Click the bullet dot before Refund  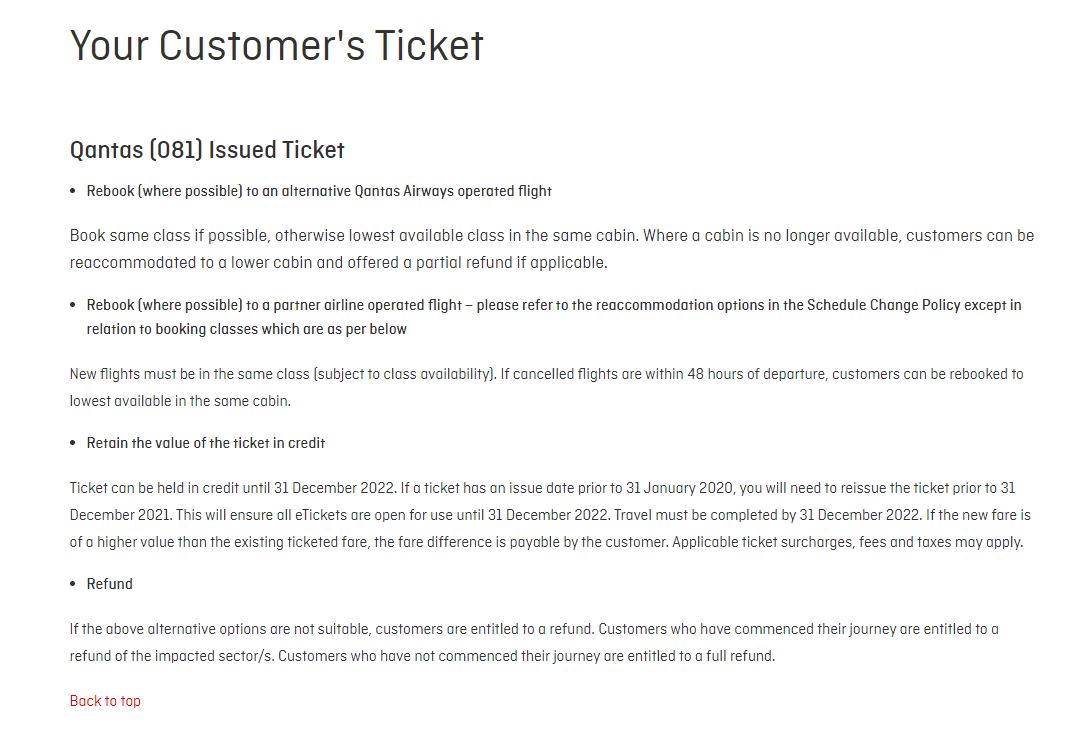[x=73, y=585]
